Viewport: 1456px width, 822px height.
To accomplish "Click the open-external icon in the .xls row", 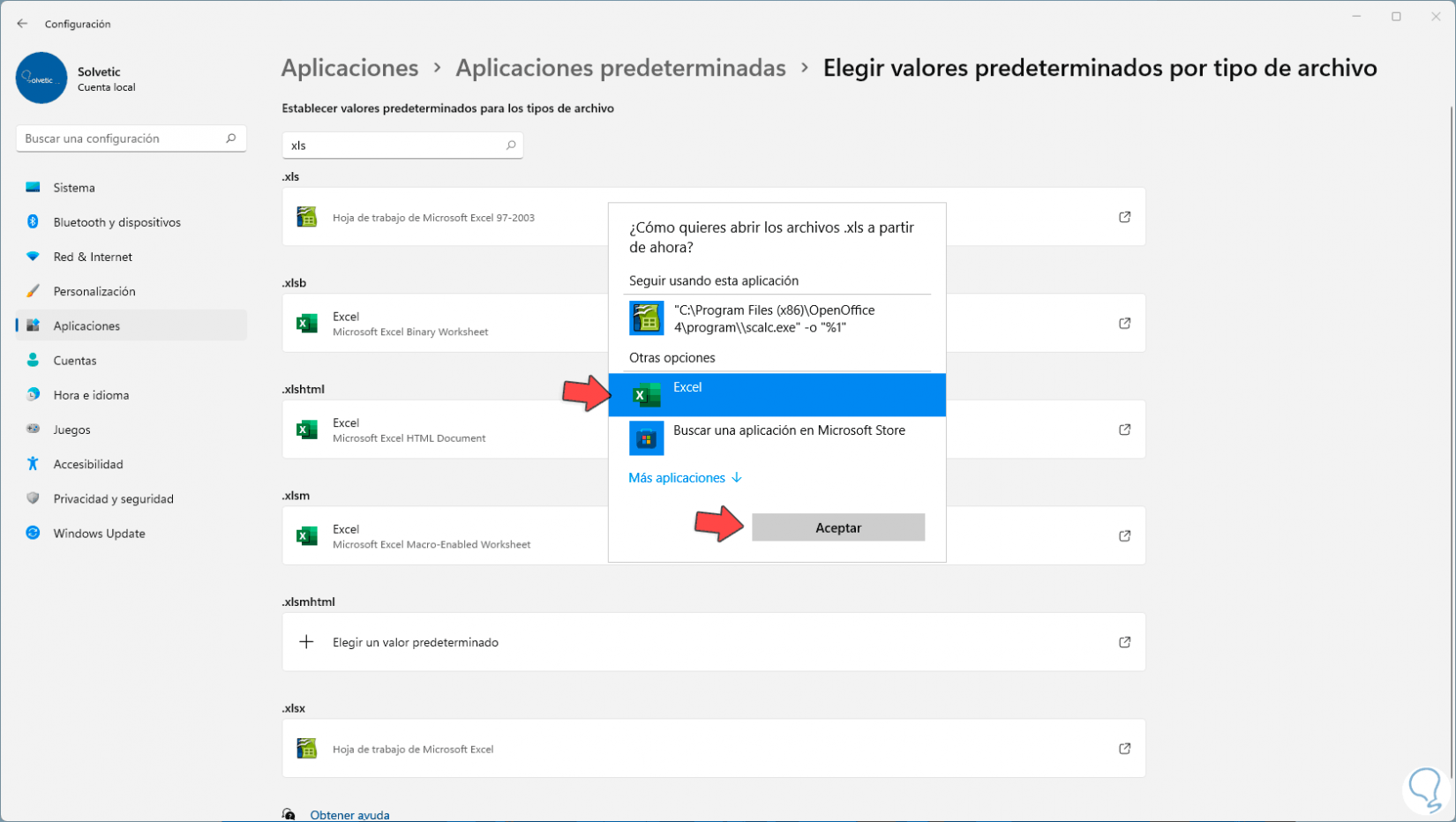I will point(1124,217).
